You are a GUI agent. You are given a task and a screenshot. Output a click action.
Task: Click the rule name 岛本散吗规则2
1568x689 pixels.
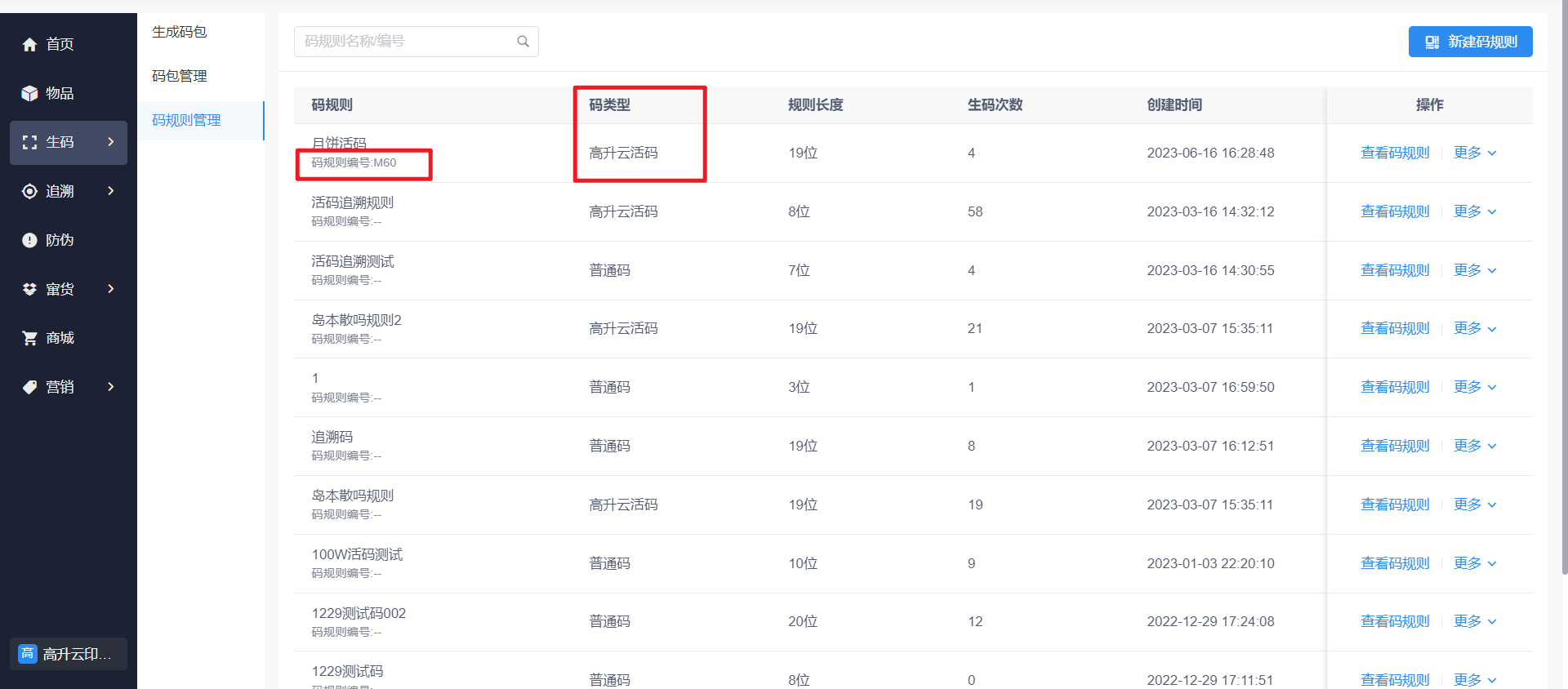(356, 320)
